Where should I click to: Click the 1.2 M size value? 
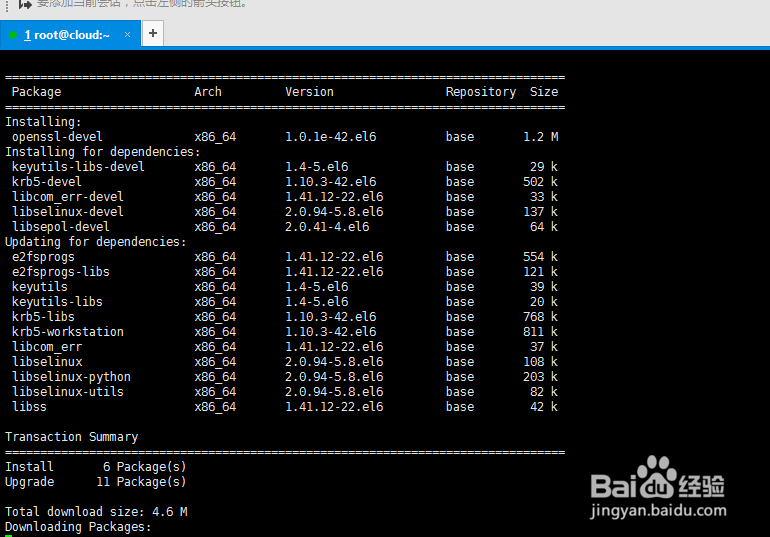(541, 137)
